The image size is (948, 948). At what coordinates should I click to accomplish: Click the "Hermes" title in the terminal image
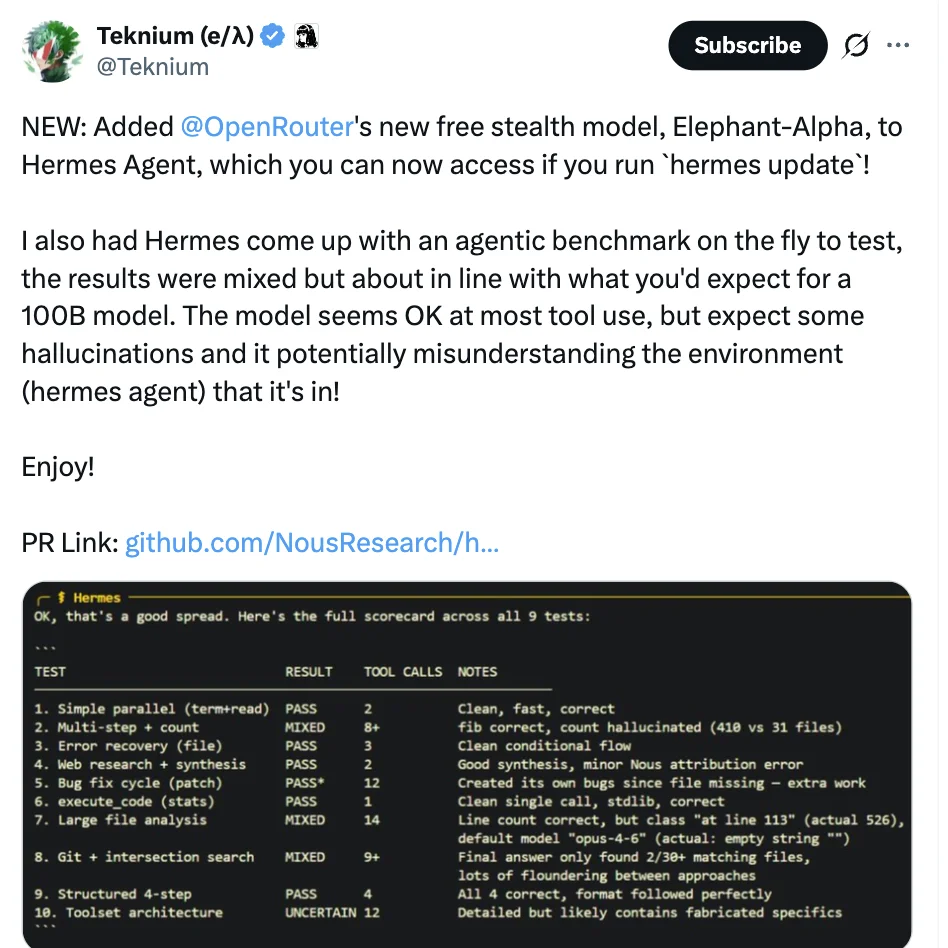[96, 598]
